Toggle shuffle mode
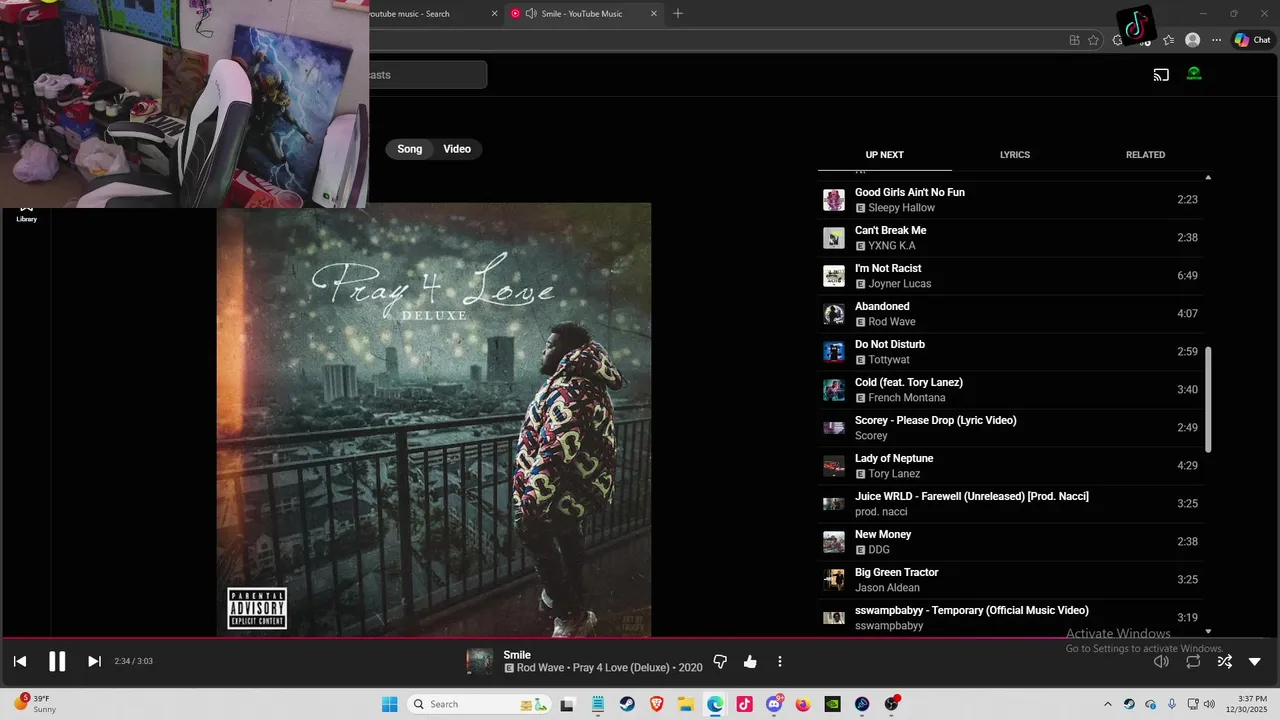The image size is (1280, 720). click(x=1224, y=661)
